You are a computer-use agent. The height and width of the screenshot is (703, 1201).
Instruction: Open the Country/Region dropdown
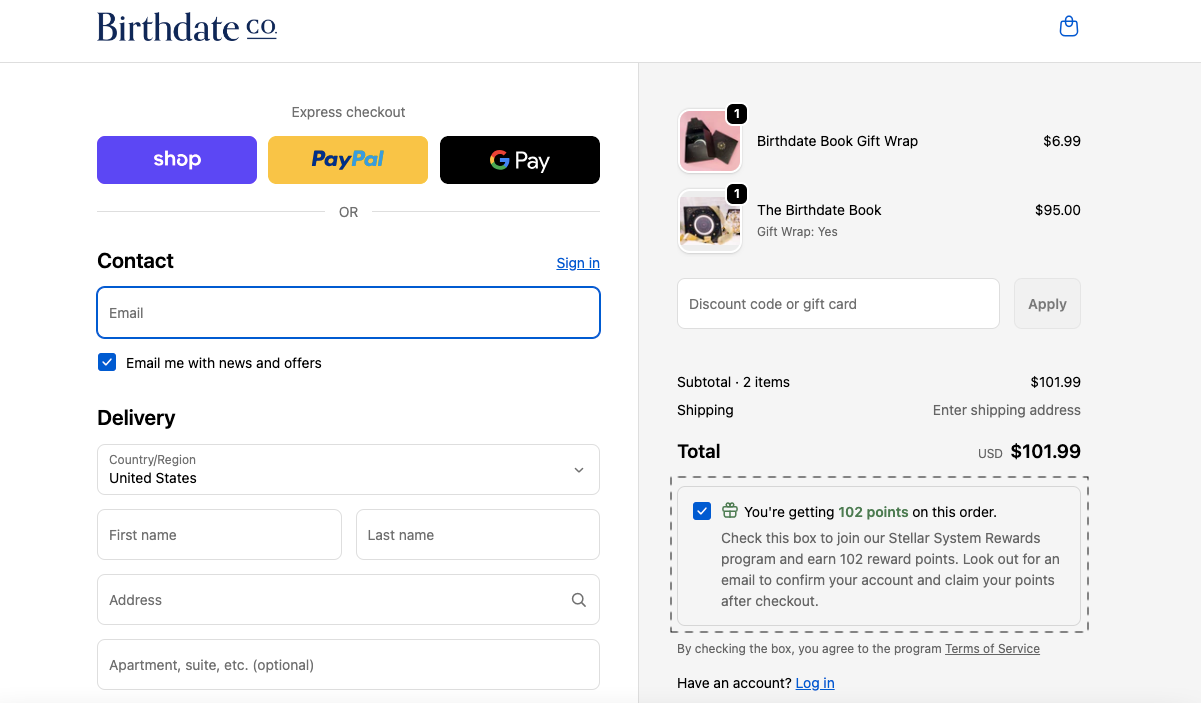click(x=348, y=469)
